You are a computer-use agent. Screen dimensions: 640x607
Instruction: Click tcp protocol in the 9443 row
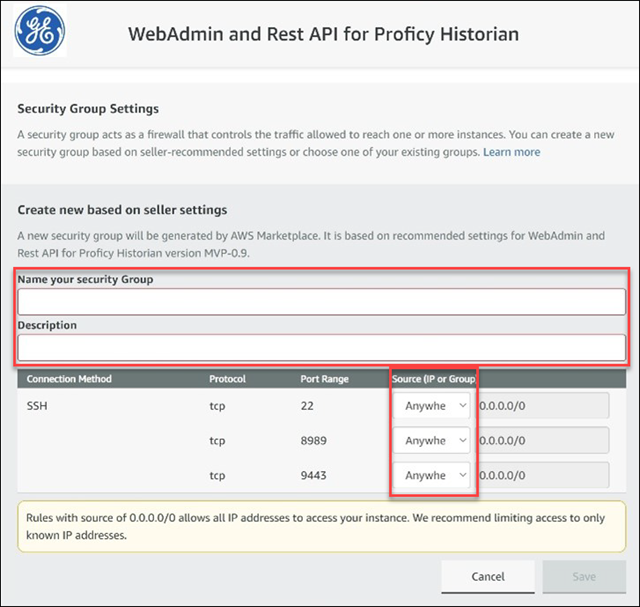(217, 476)
